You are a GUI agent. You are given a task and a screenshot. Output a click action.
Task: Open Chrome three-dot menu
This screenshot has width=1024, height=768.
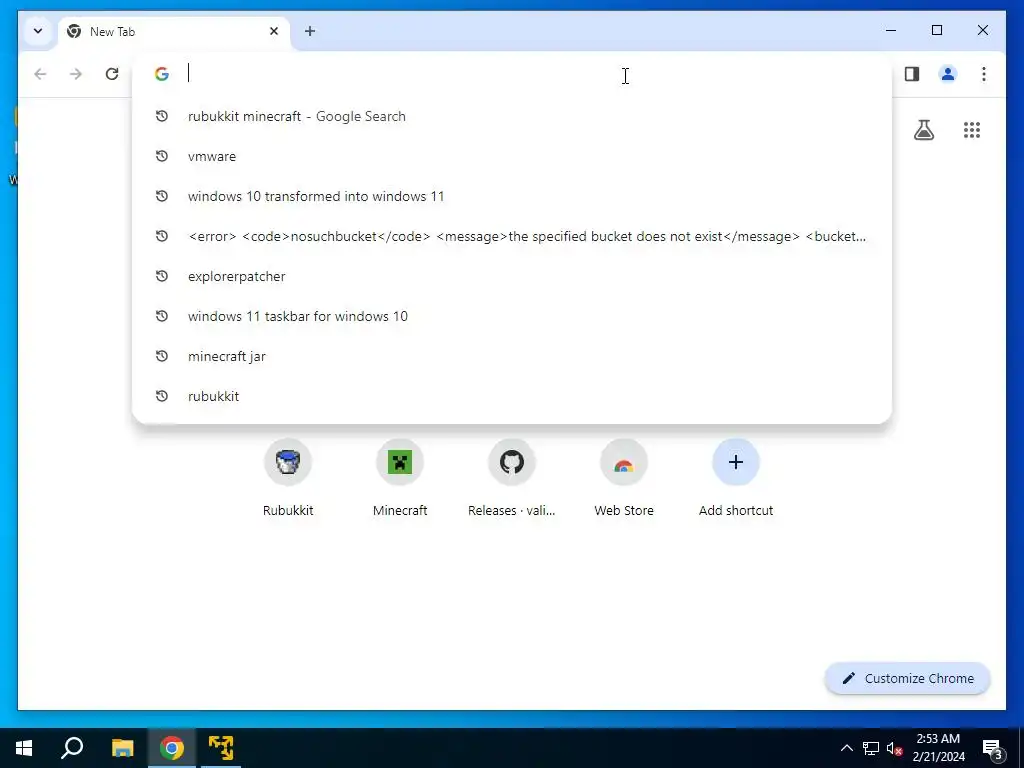point(984,74)
